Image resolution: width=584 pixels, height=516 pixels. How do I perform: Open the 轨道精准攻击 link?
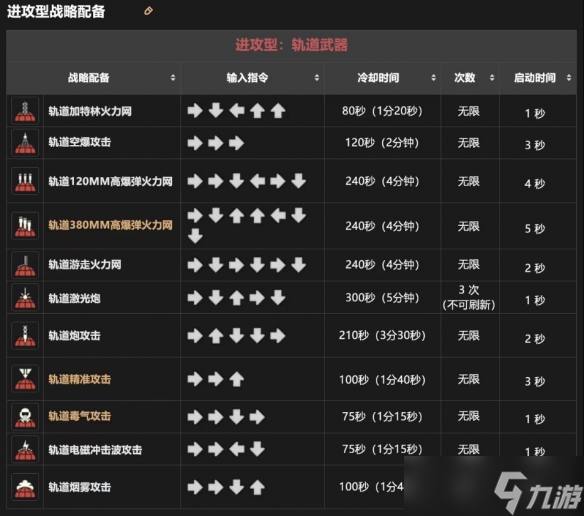coord(80,379)
